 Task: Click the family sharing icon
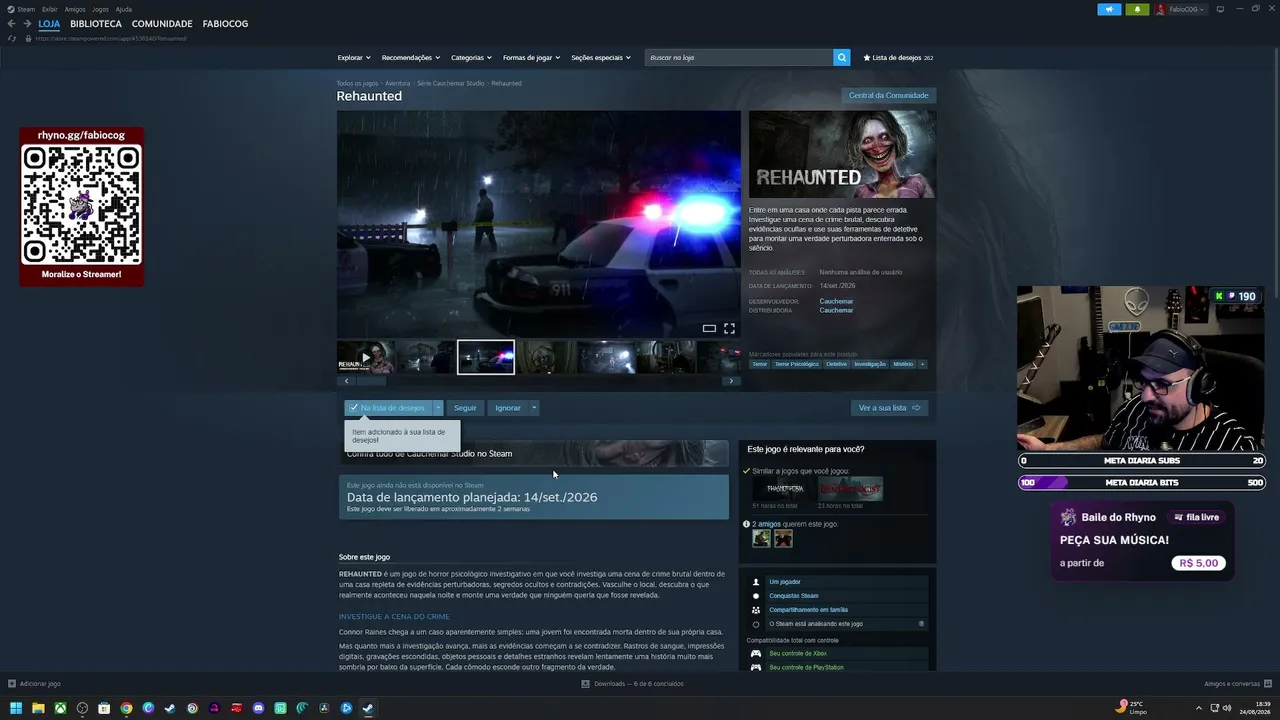click(x=756, y=610)
